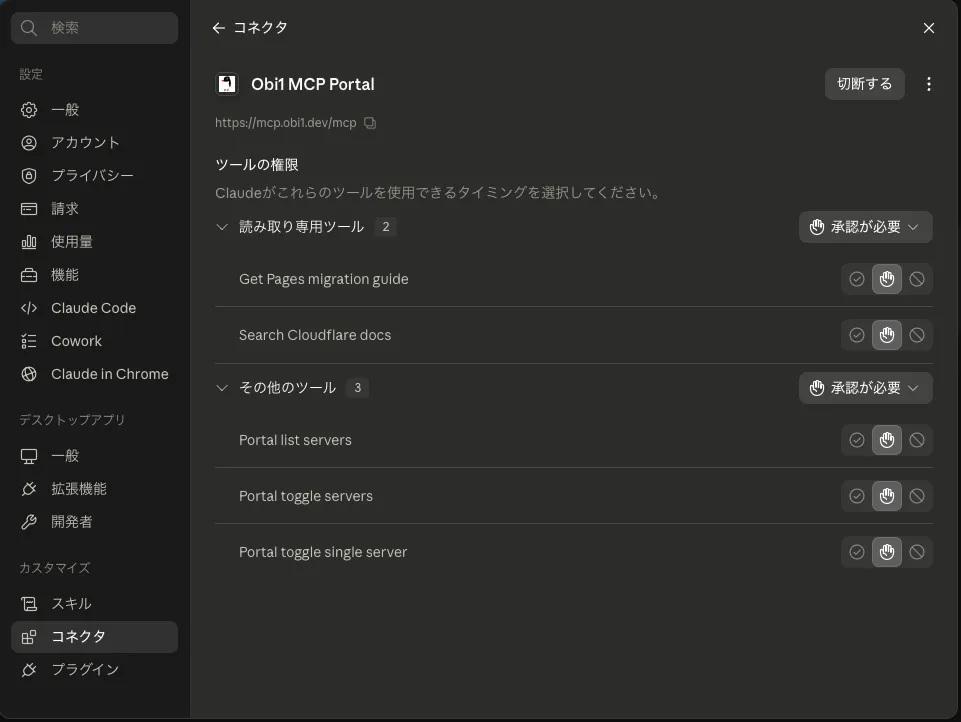
Task: Open 使用量 usage settings
Action: [94, 242]
